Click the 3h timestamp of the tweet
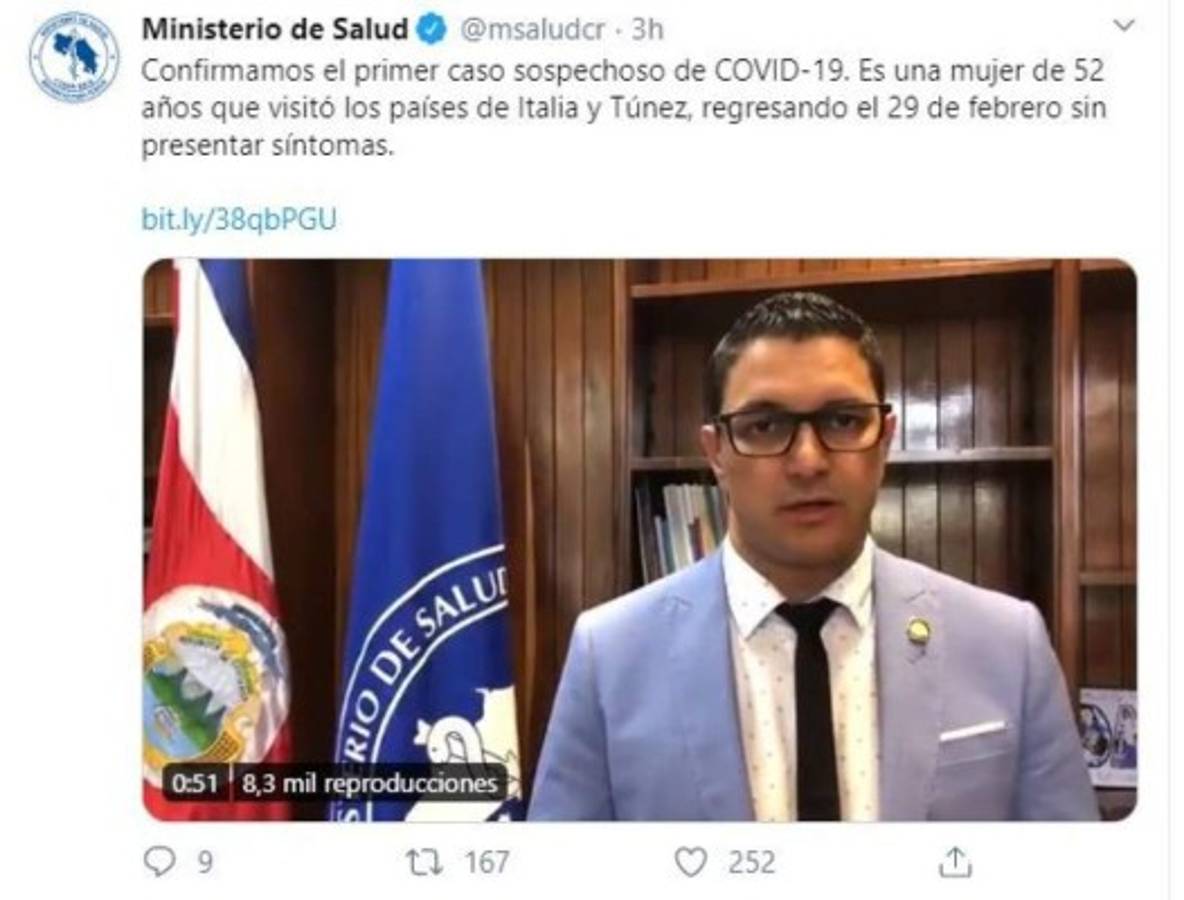1184x900 pixels. click(x=648, y=29)
